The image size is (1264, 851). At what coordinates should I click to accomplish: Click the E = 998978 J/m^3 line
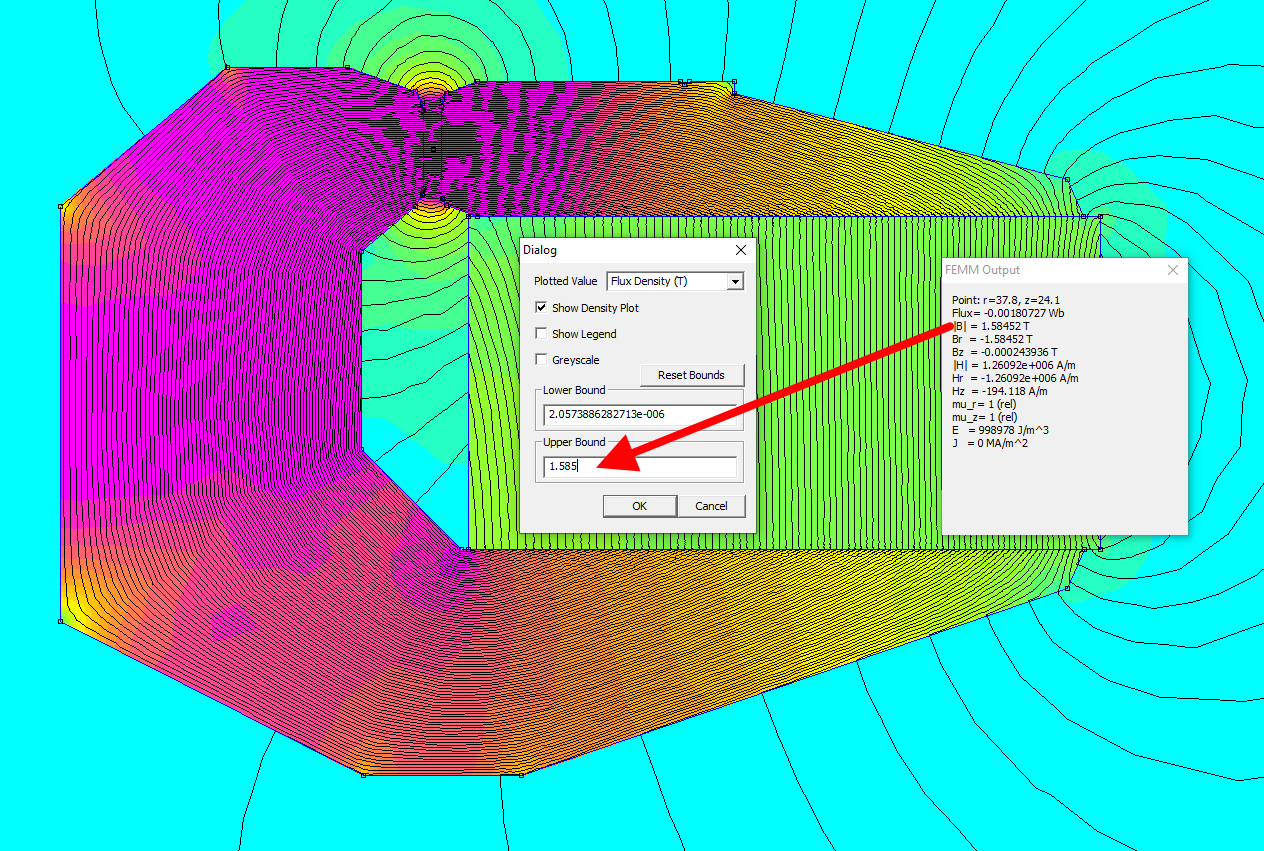1000,430
